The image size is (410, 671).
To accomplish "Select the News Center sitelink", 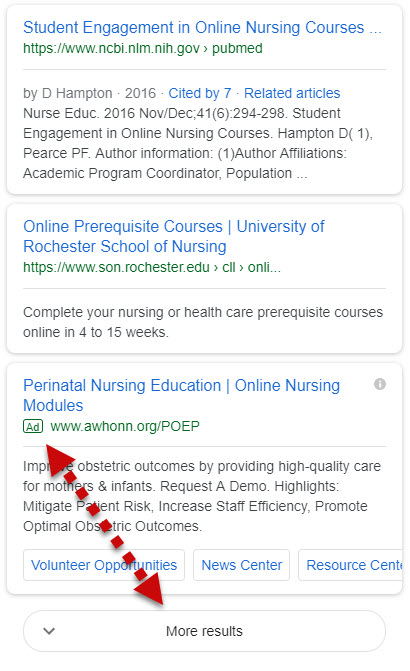I will click(241, 565).
